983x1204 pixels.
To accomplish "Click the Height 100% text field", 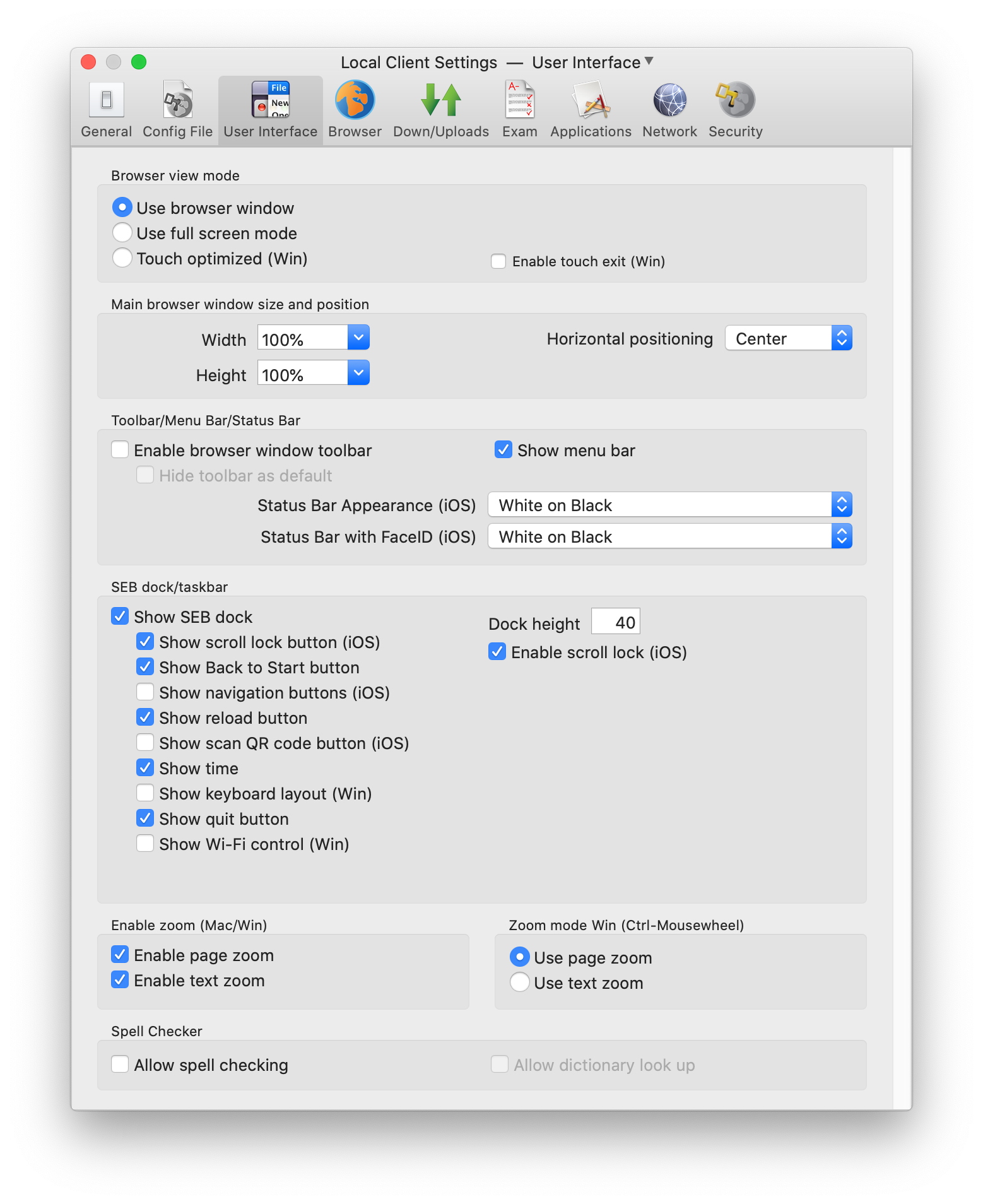I will [303, 373].
